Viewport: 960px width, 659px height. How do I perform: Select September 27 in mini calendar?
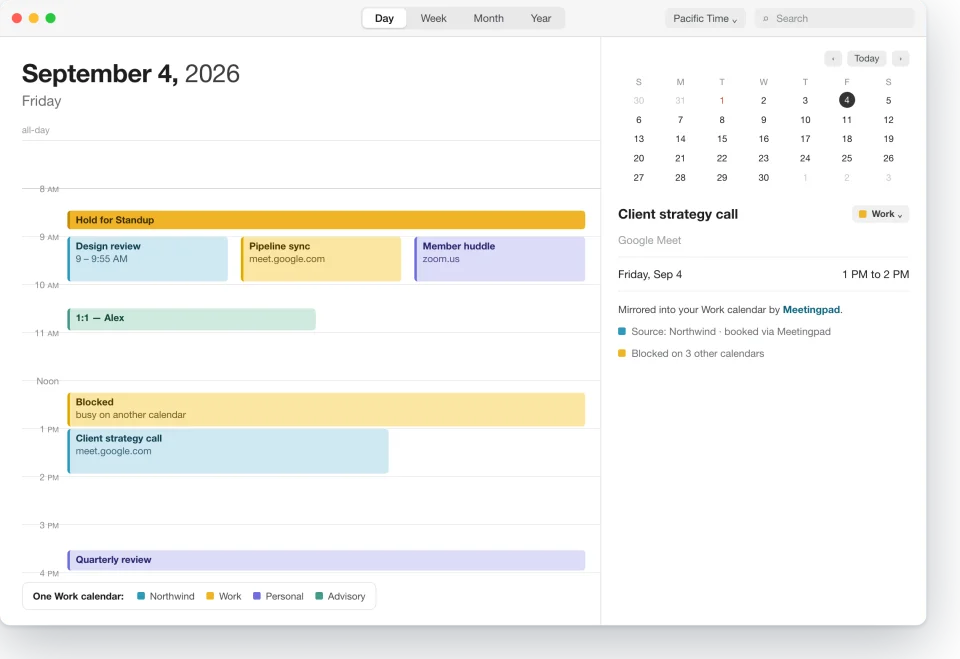[639, 178]
